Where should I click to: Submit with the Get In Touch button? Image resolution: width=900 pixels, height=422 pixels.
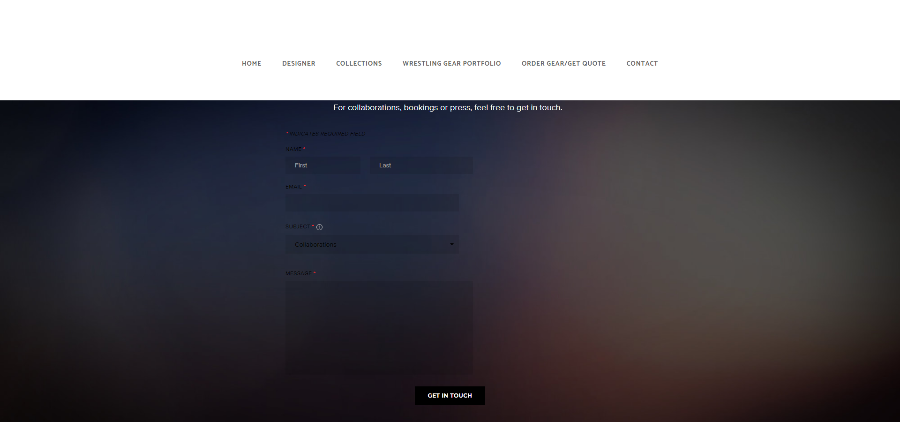(x=450, y=396)
